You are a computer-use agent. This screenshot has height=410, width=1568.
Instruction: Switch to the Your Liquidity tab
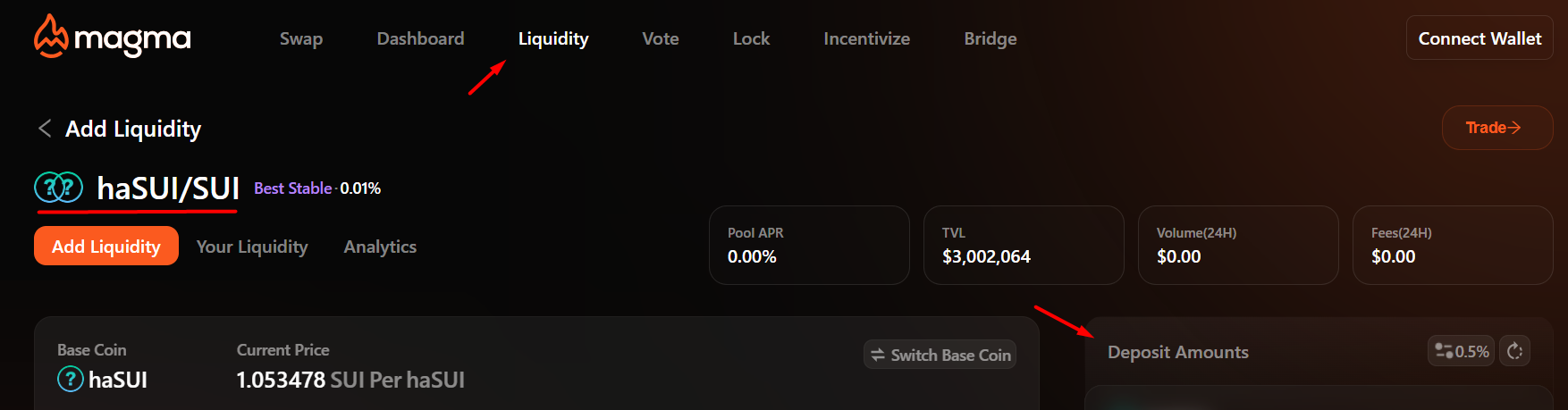point(252,247)
